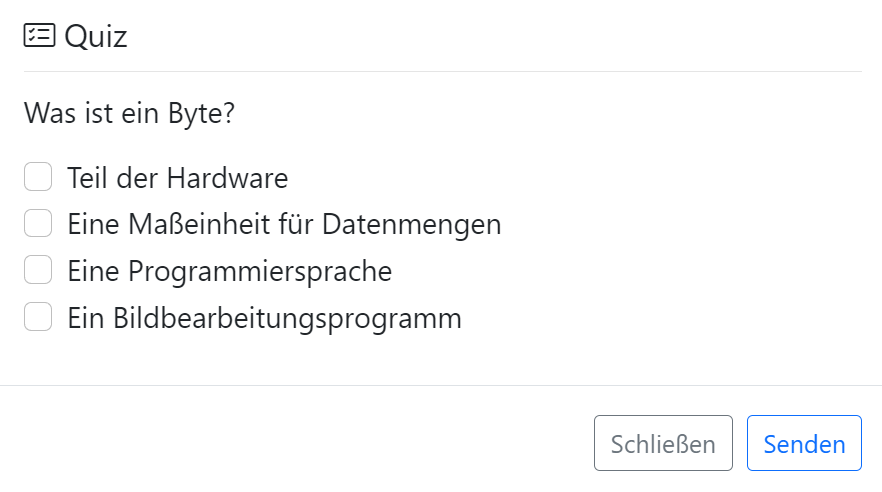
Task: Click the question 'Was ist ein Byte?'
Action: point(129,113)
